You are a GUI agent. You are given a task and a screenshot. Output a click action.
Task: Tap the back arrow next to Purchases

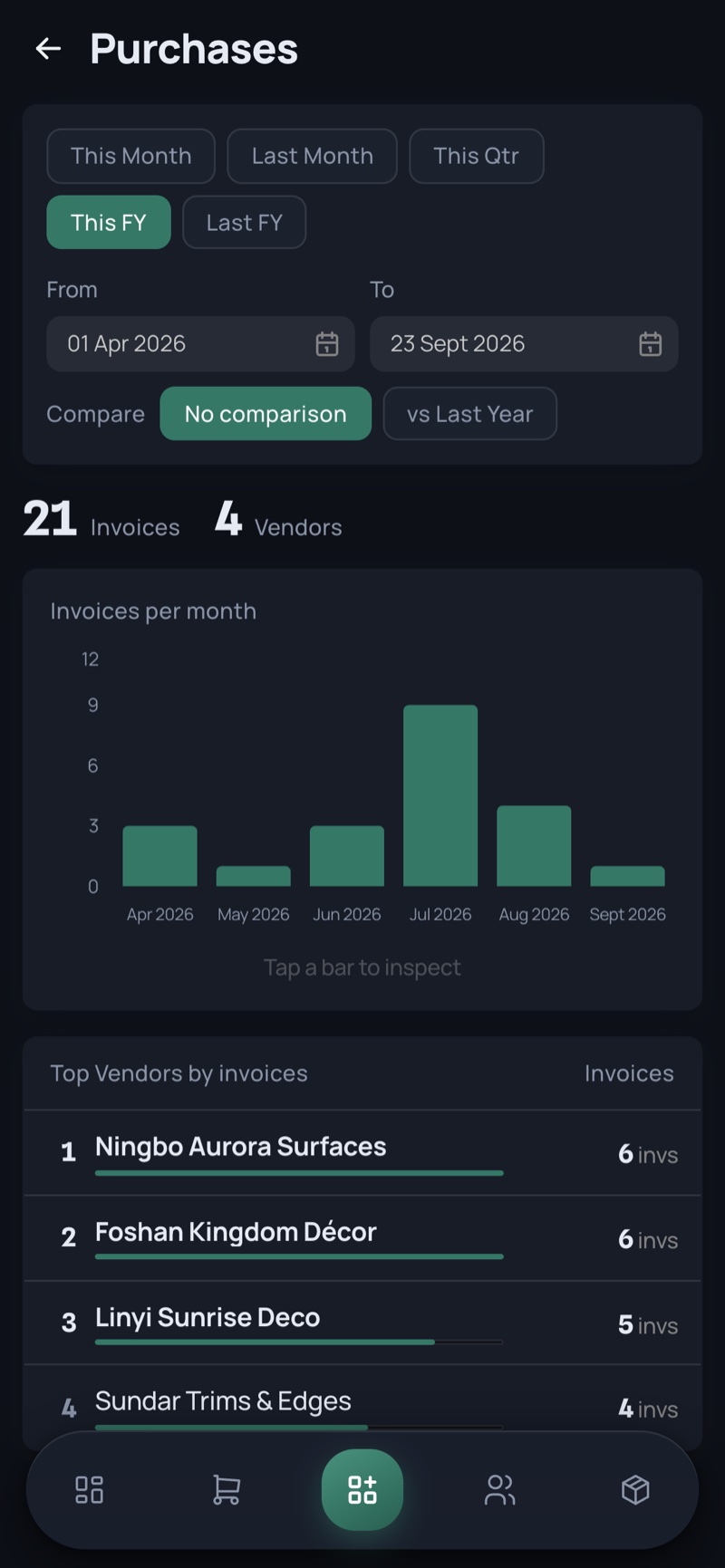(48, 49)
